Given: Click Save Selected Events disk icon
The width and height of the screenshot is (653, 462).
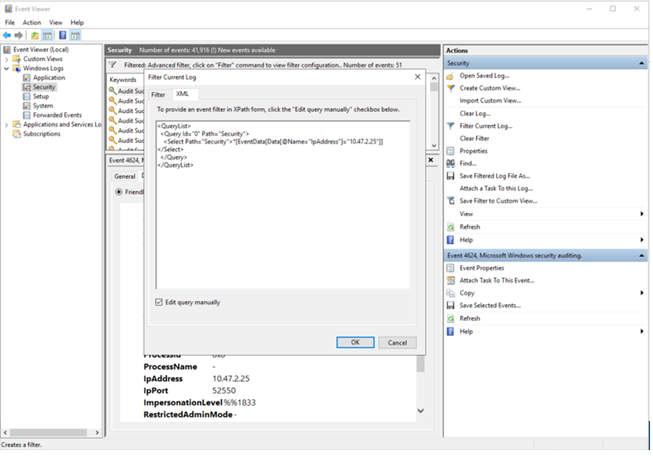Looking at the screenshot, I should [450, 305].
